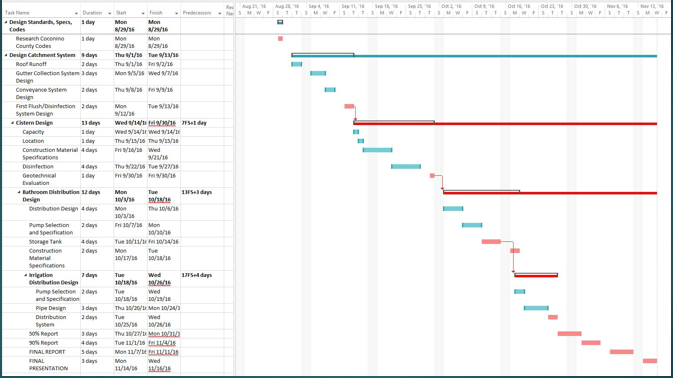Image resolution: width=673 pixels, height=378 pixels.
Task: Click the Finish date of Irrigation Distribution Design
Action: 160,279
